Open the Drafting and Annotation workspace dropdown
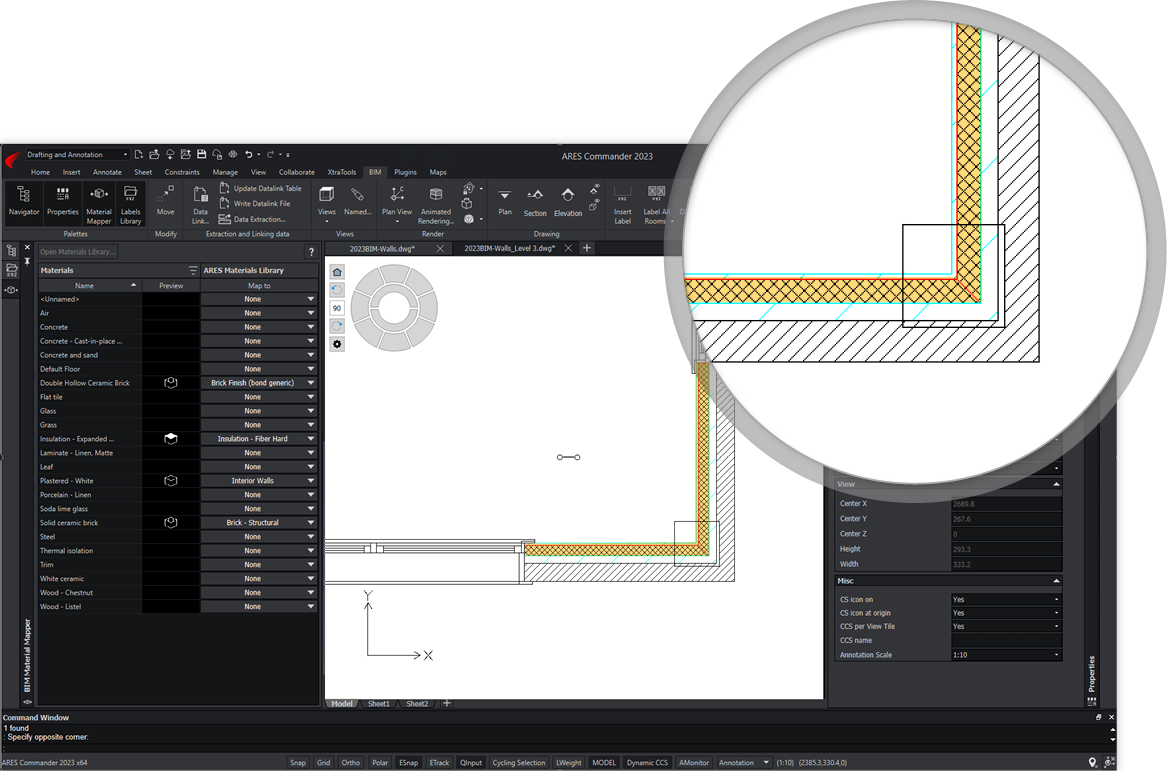 (77, 155)
